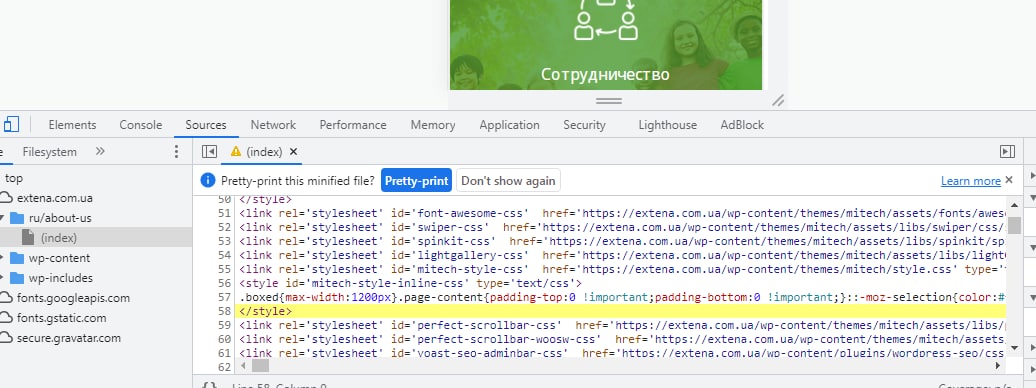Expand the wp-includes folder
This screenshot has width=1036, height=388.
2,278
